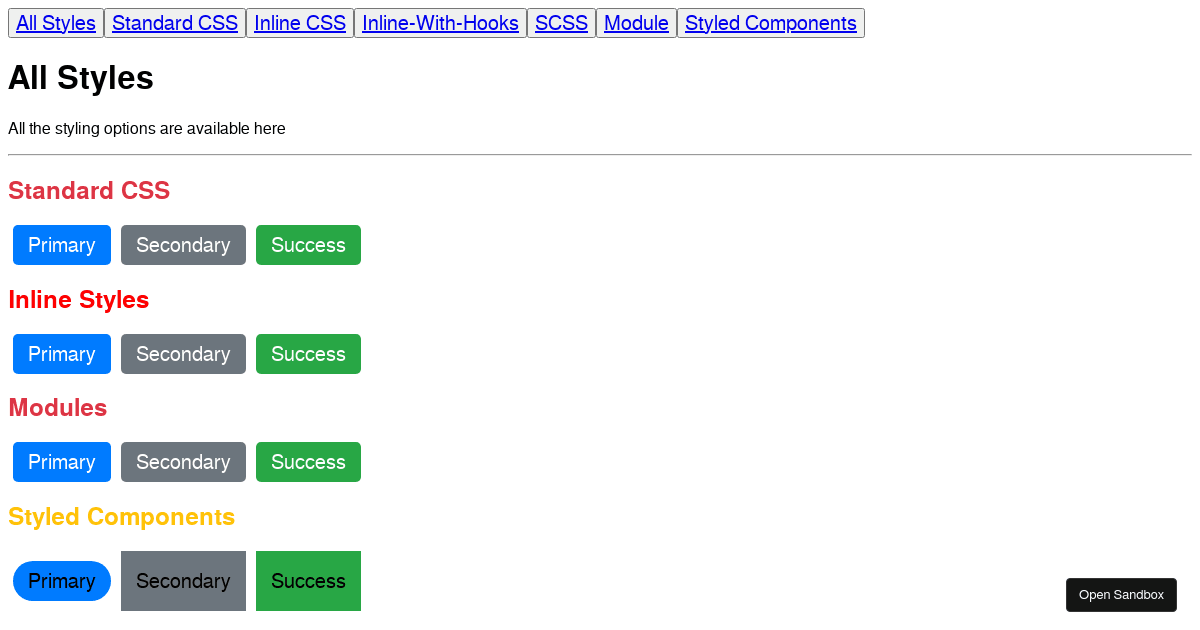
Task: Select the All Styles navigation tab
Action: [x=55, y=22]
